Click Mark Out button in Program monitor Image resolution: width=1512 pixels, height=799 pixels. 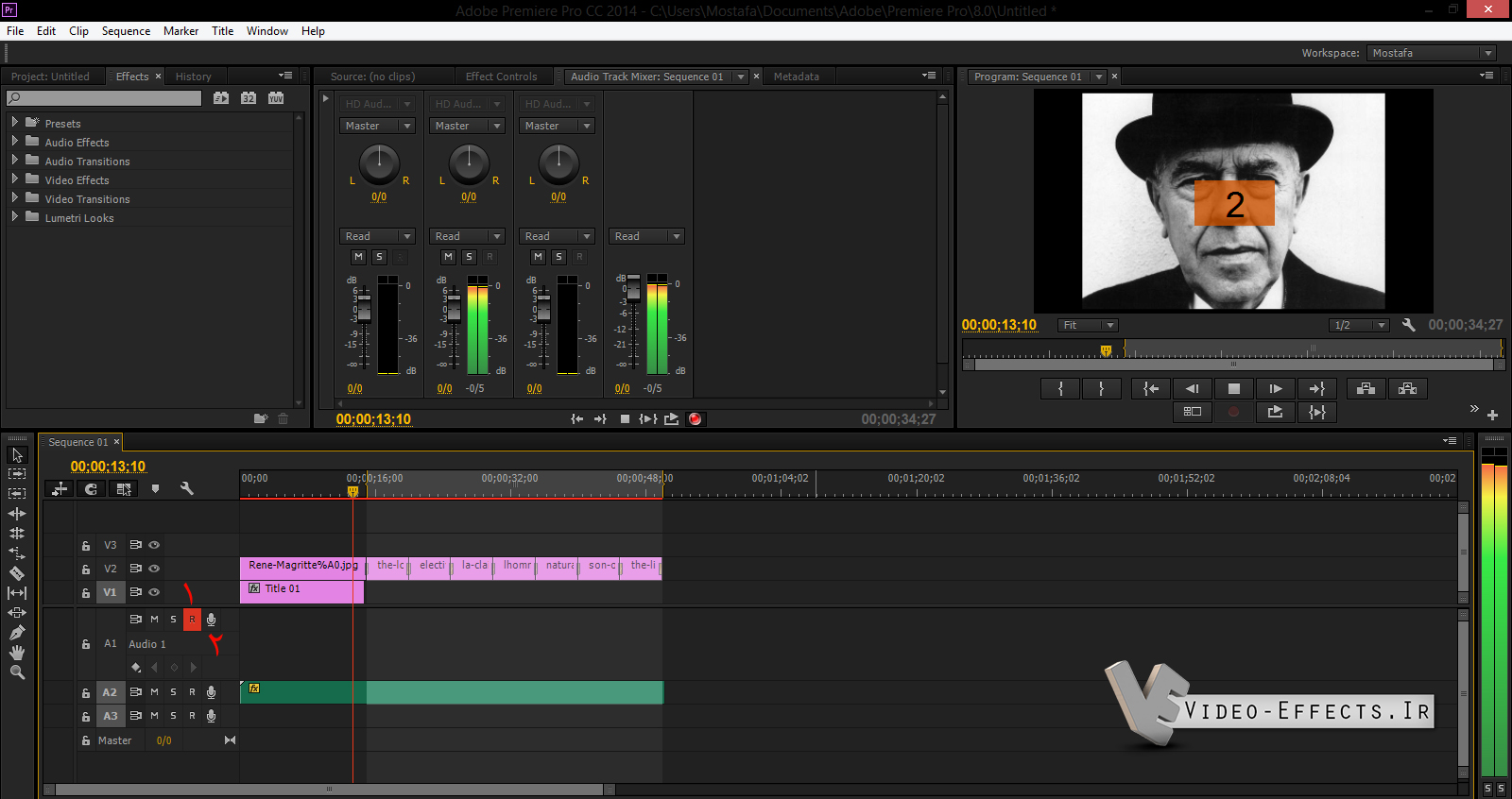(x=1101, y=388)
